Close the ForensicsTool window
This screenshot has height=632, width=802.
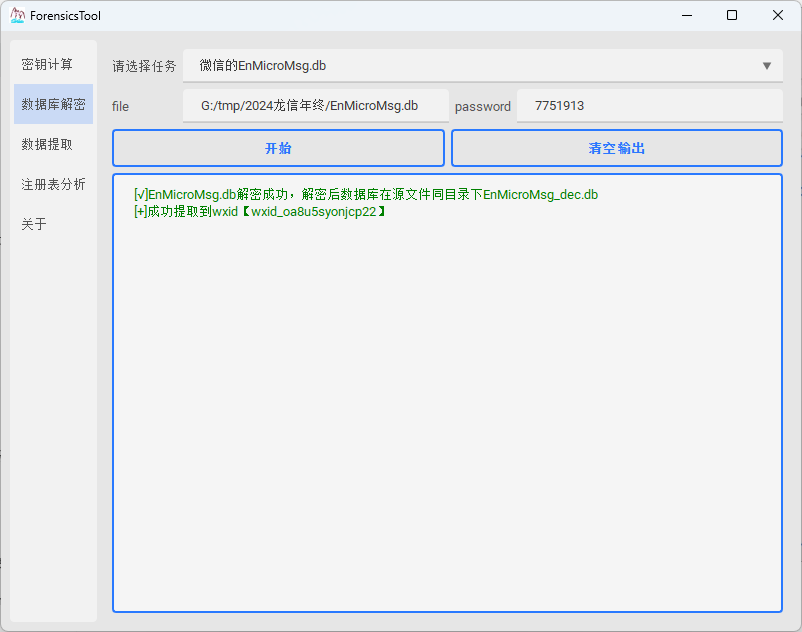[x=778, y=15]
